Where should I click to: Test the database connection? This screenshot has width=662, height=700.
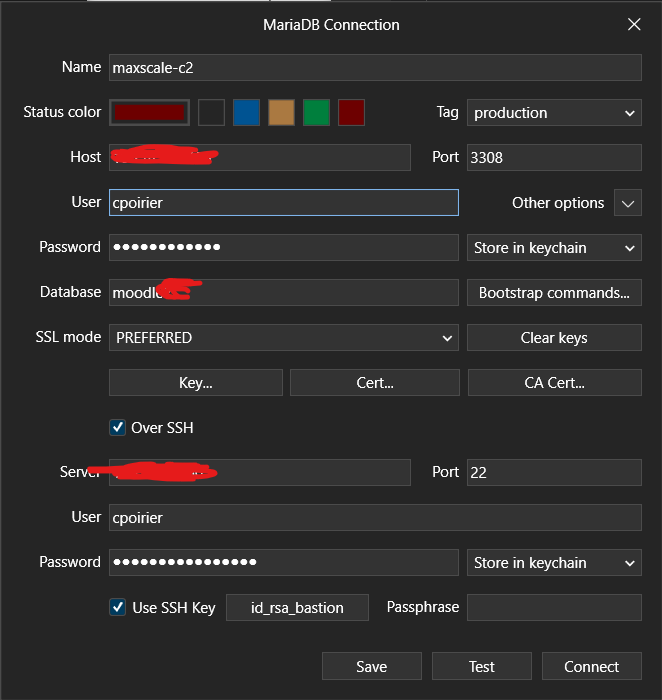(482, 666)
